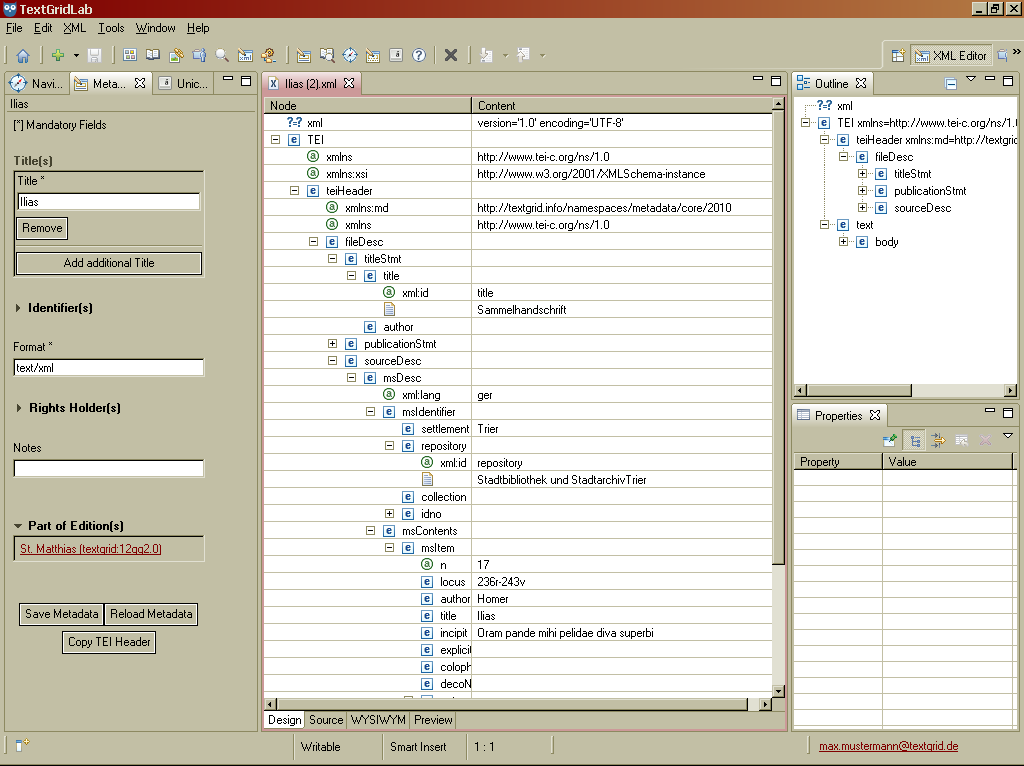Click the Open Perspective icon
Viewport: 1024px width, 766px height.
[898, 56]
